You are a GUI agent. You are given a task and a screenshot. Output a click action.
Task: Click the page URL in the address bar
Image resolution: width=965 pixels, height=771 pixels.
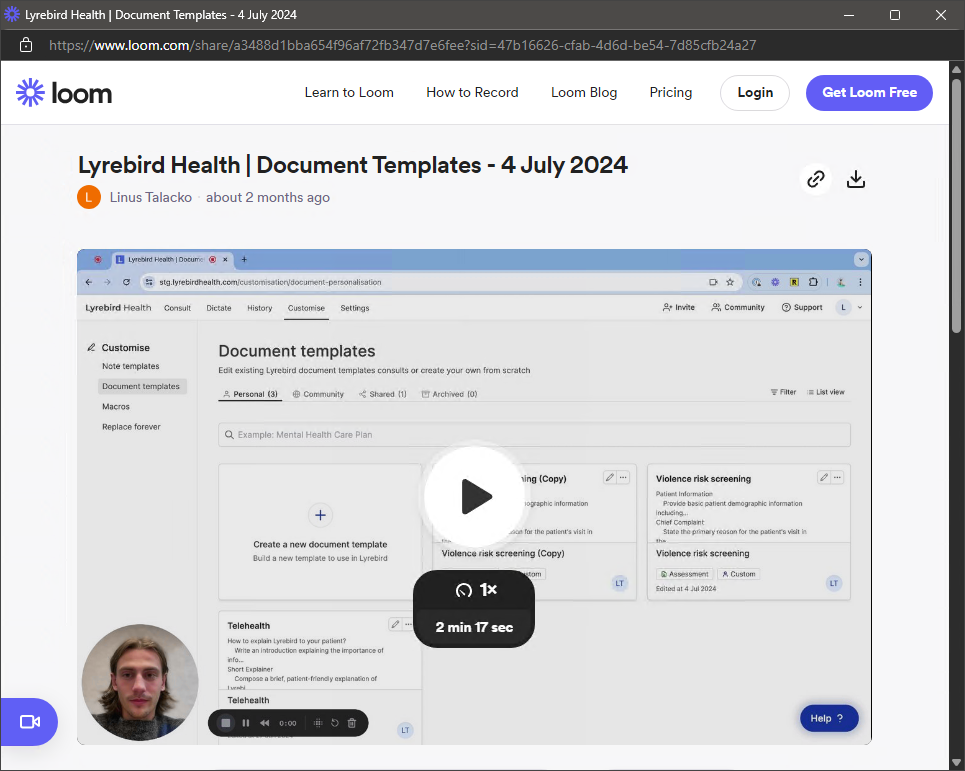[x=402, y=45]
